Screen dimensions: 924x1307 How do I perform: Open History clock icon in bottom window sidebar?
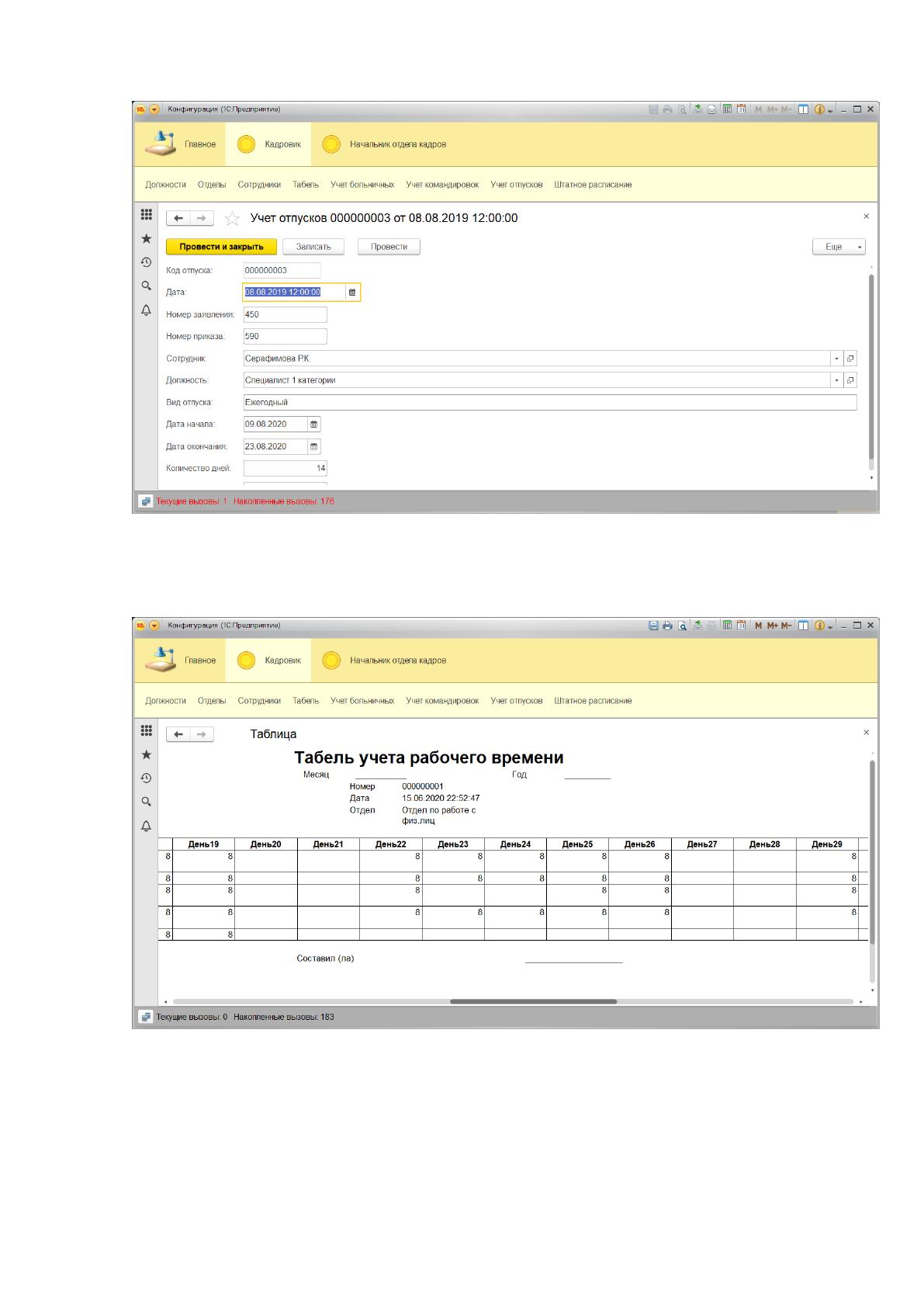pos(146,778)
